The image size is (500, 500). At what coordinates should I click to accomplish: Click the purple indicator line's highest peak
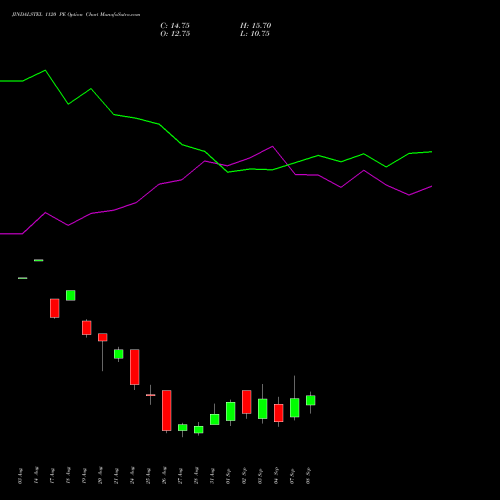point(272,146)
